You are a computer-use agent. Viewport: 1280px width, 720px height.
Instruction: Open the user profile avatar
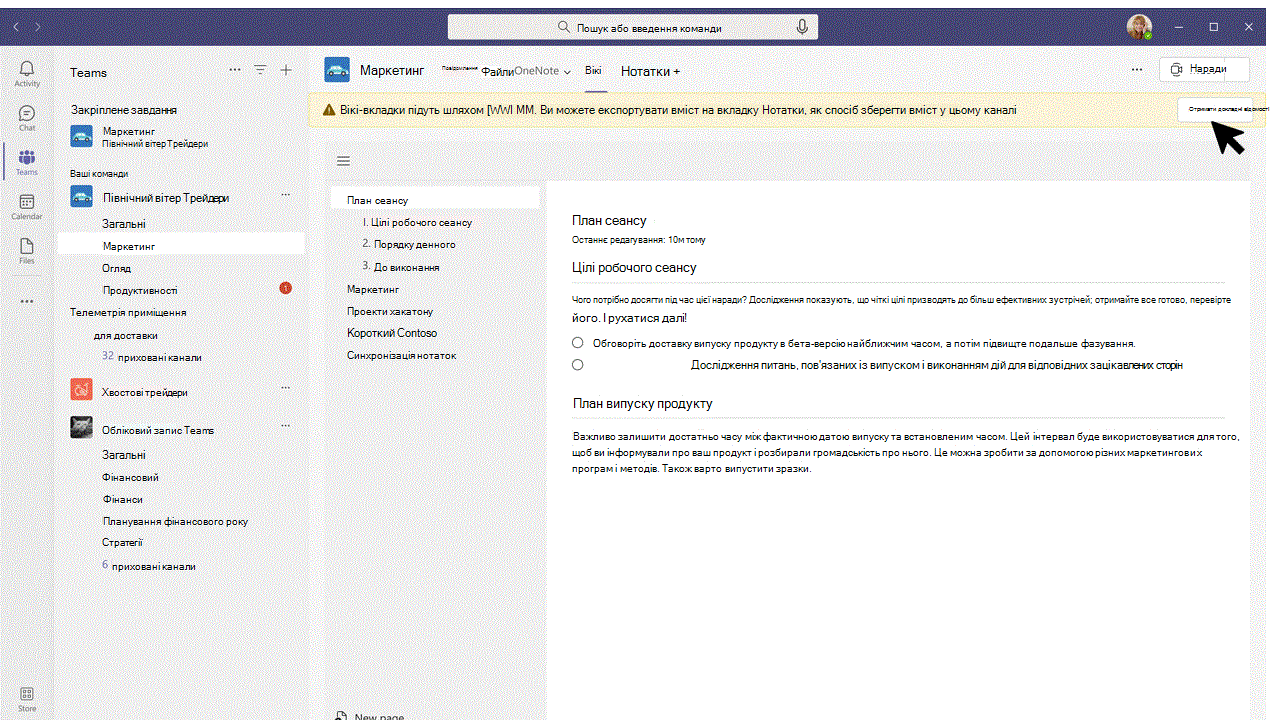click(x=1139, y=27)
